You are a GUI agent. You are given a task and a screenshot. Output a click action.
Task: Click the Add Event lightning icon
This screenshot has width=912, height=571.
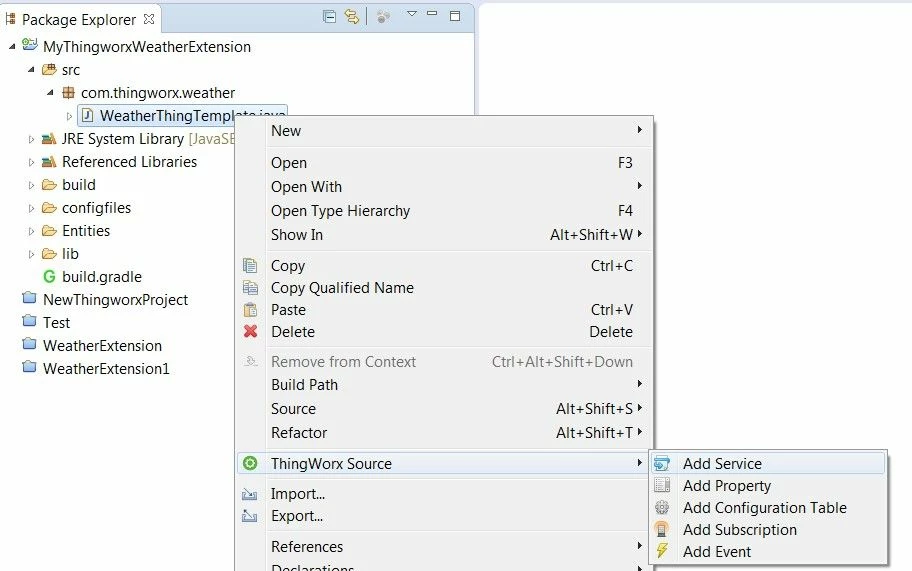[x=662, y=551]
